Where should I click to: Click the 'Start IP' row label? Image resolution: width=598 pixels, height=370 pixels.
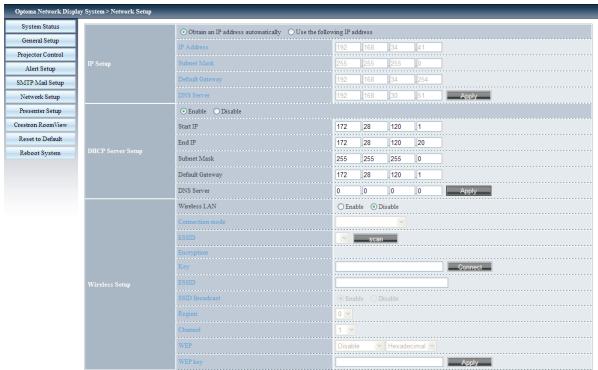click(x=188, y=127)
